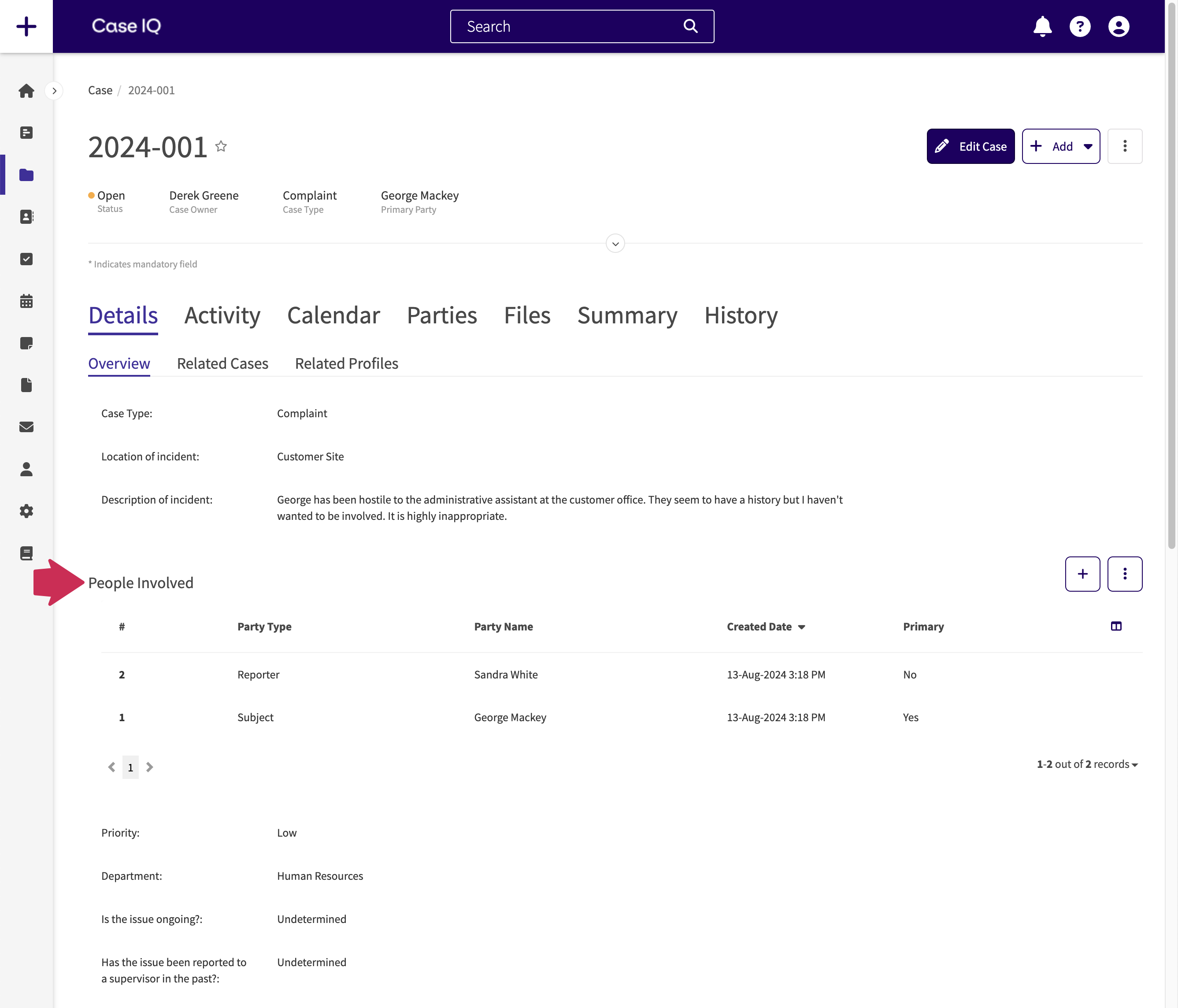Toggle primary status for Sandra White
The width and height of the screenshot is (1178, 1008).
click(909, 673)
